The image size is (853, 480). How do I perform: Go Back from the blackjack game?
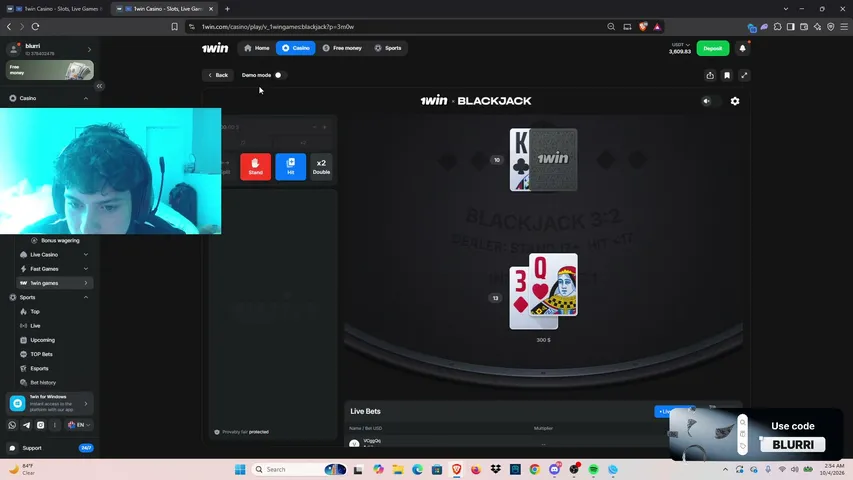pos(218,75)
